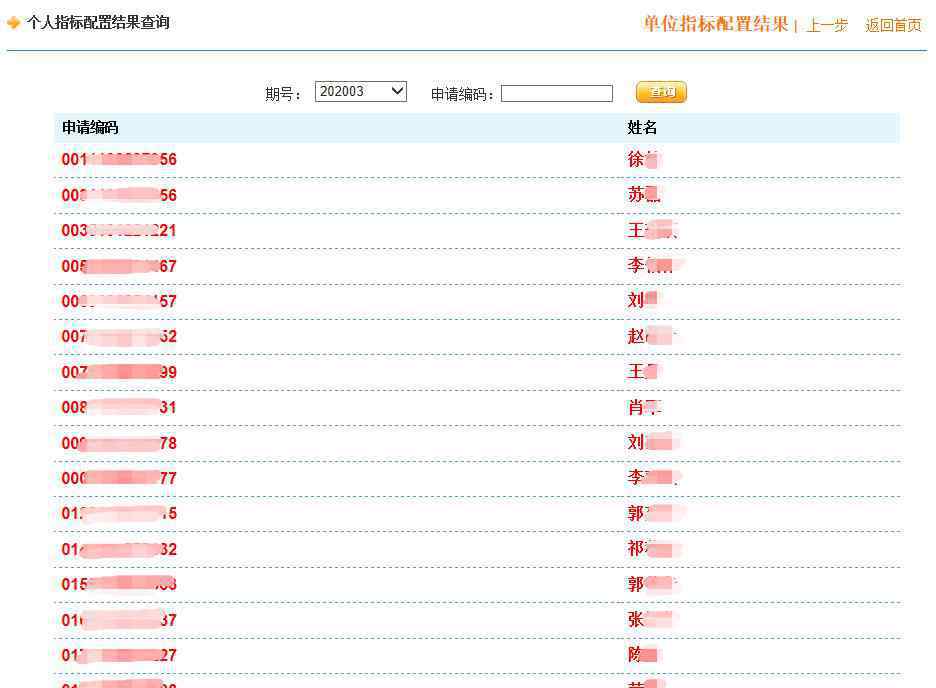Open the 单位指标配置结果 link

(x=715, y=25)
